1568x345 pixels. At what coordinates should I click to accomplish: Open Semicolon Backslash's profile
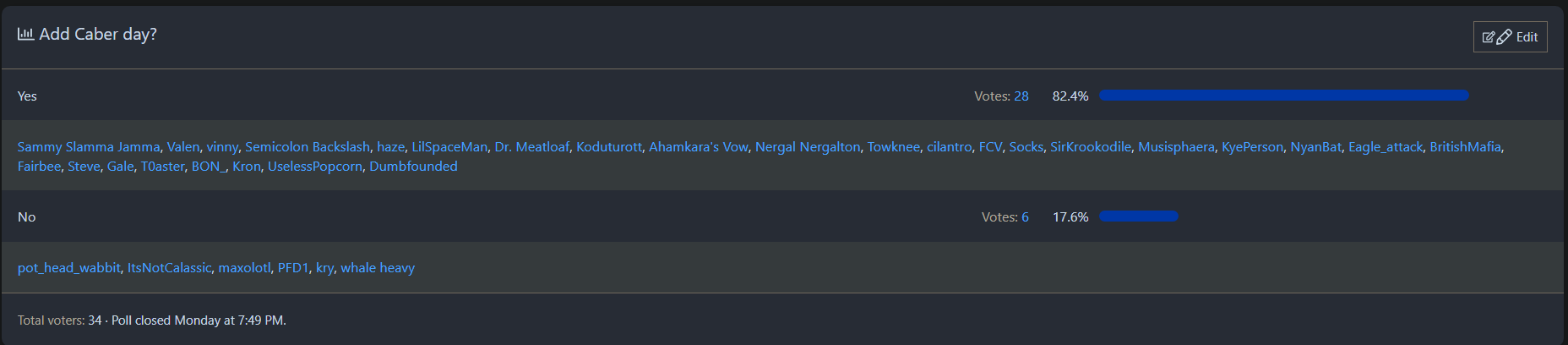tap(308, 147)
